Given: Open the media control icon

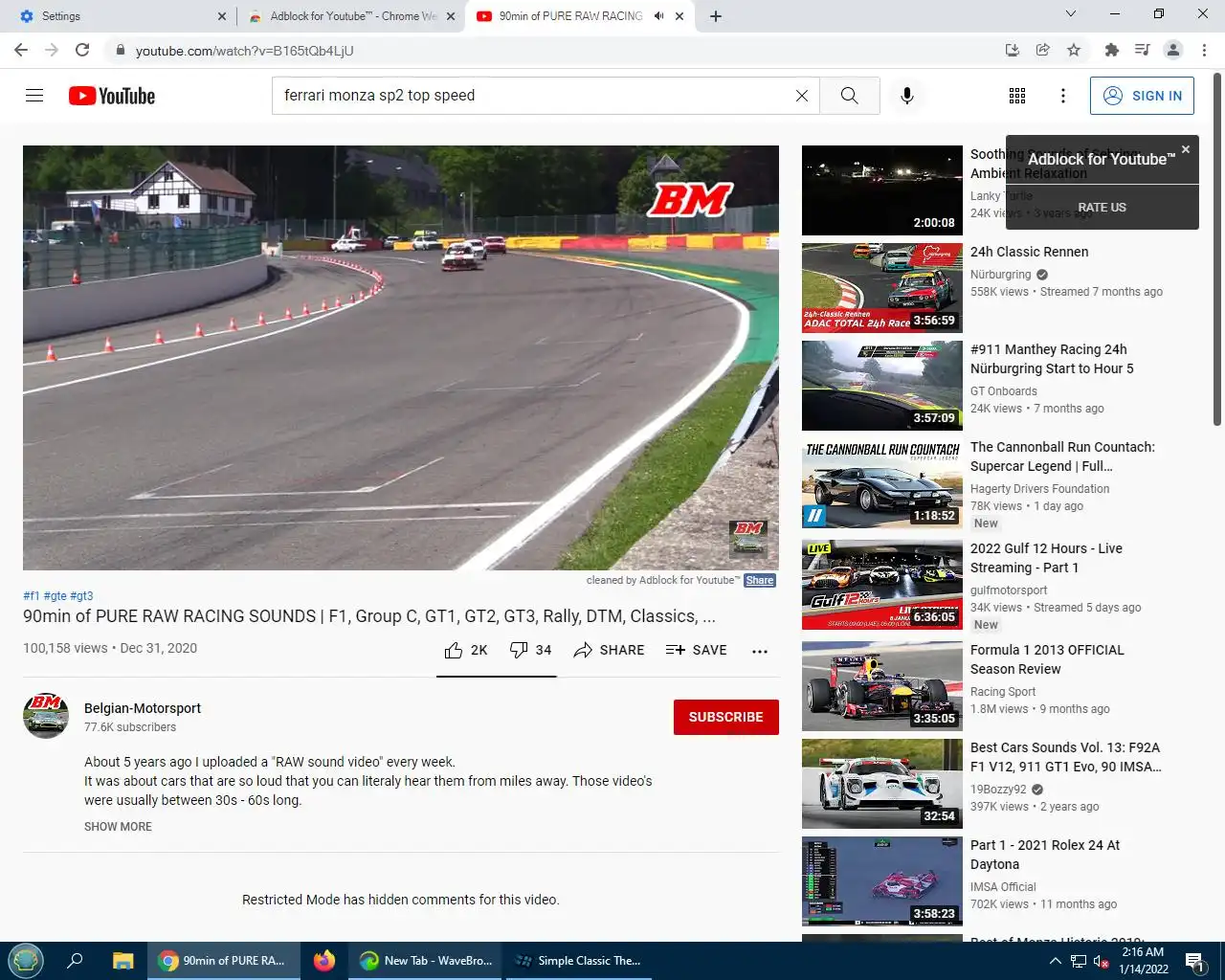Looking at the screenshot, I should (1142, 50).
